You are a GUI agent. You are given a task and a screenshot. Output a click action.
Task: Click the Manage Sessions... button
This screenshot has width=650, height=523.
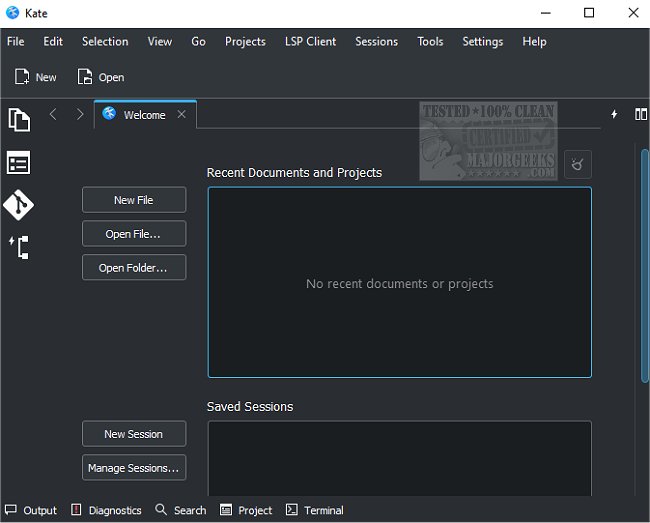(134, 468)
